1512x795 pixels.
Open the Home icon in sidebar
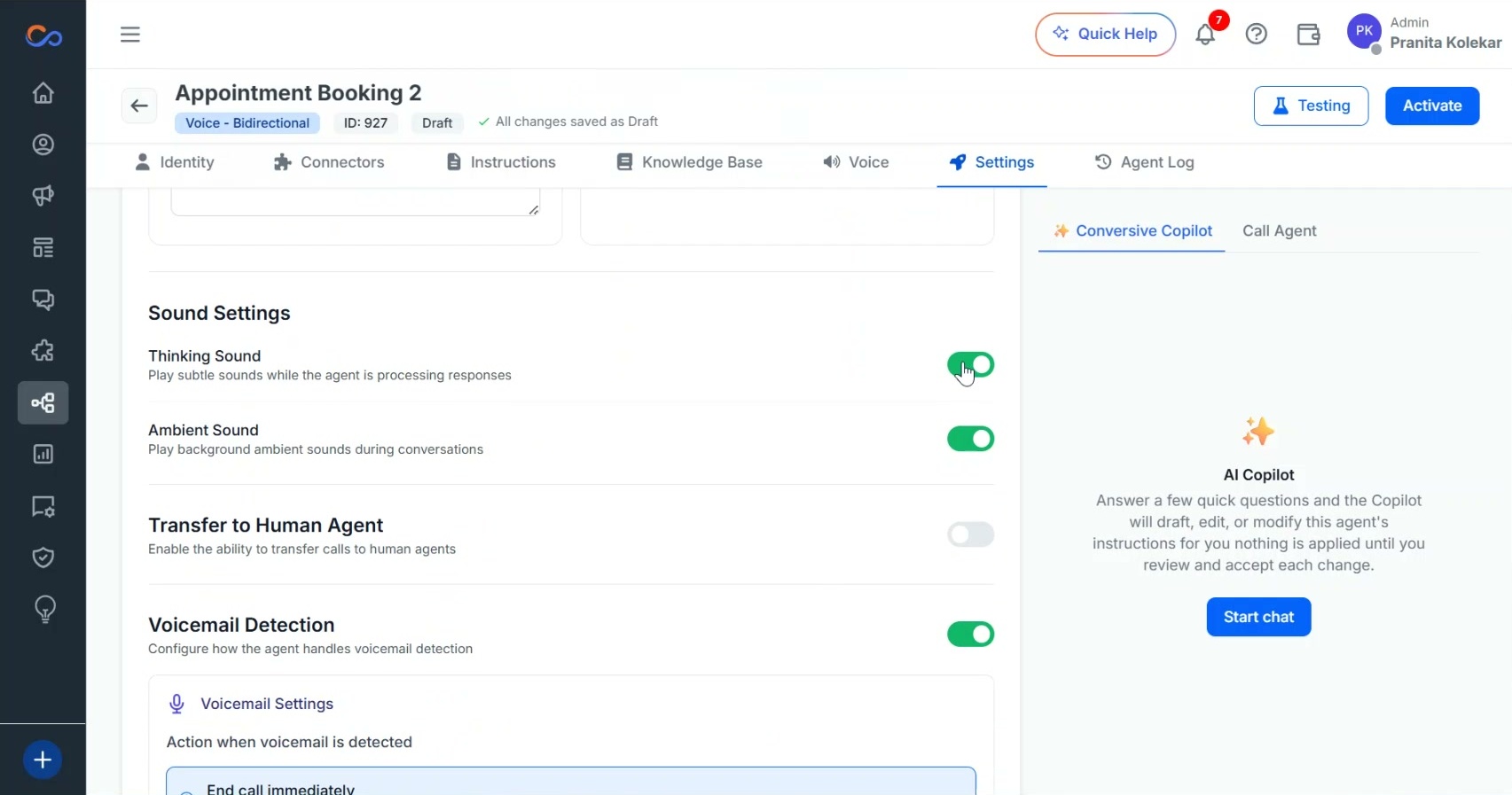coord(43,93)
